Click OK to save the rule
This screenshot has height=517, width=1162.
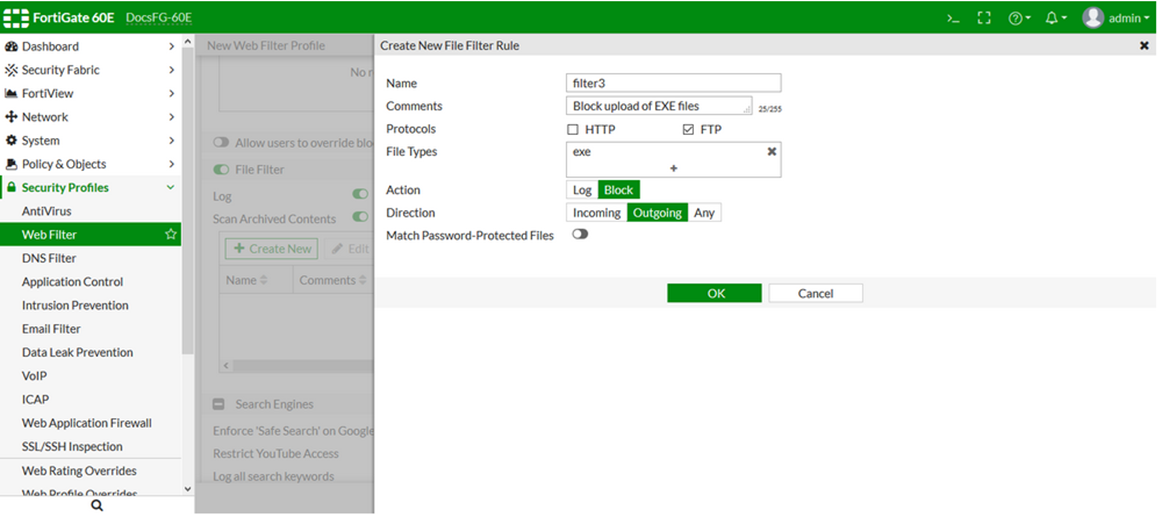pos(714,293)
